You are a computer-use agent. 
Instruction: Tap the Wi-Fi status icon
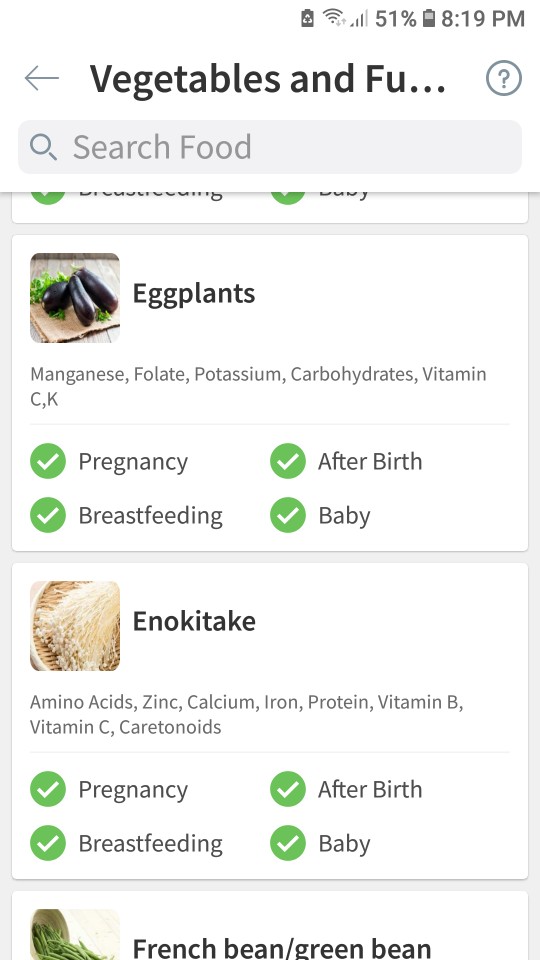[x=336, y=18]
